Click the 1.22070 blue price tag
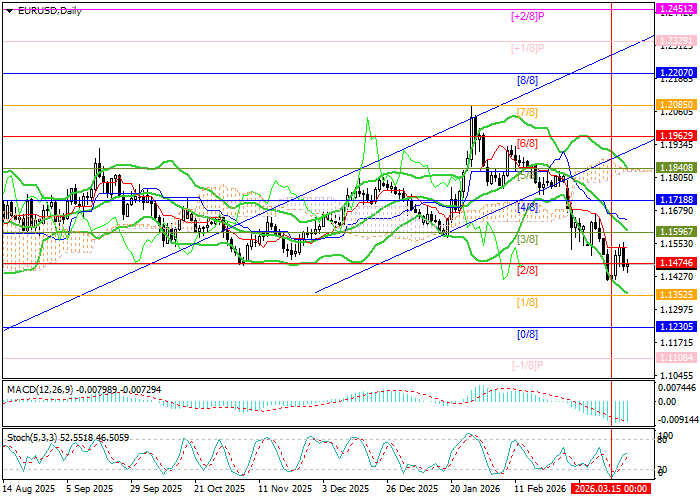700x500 pixels. 676,73
